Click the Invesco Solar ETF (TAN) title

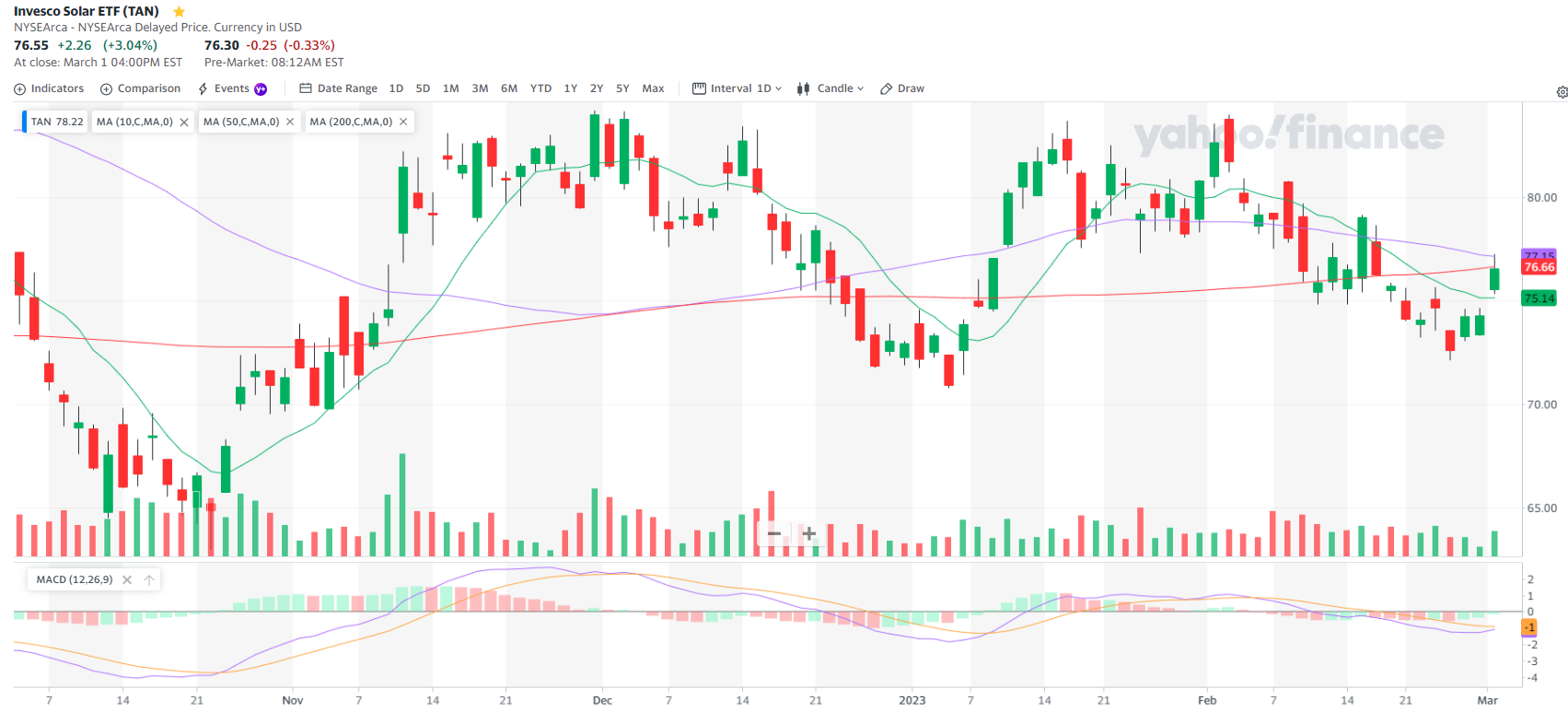[87, 11]
